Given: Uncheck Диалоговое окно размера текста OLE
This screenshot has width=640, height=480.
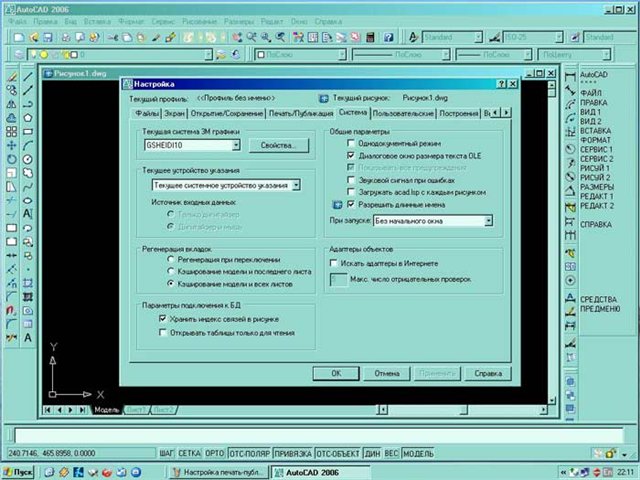Looking at the screenshot, I should click(351, 156).
